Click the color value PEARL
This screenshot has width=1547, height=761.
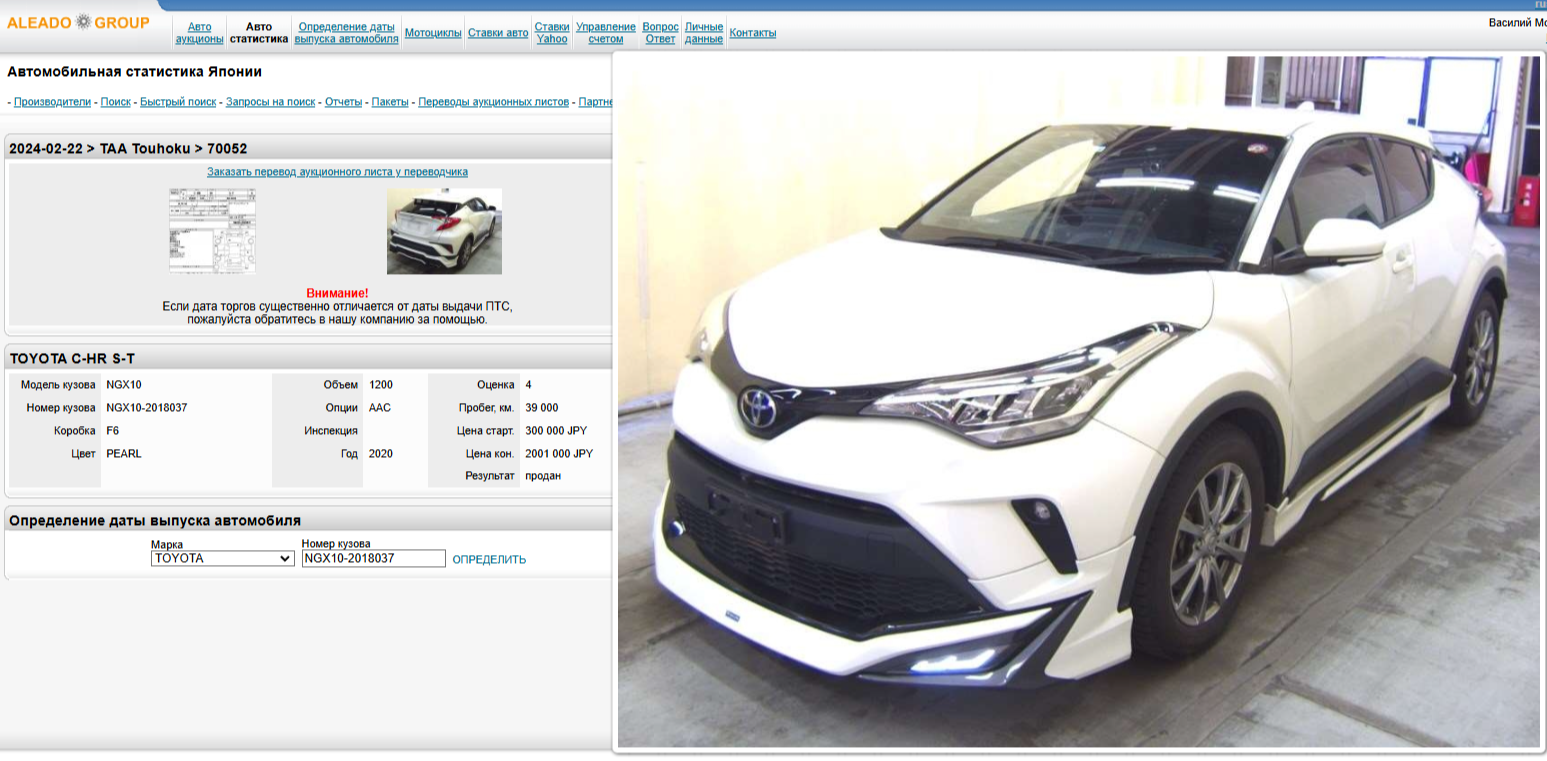(124, 454)
